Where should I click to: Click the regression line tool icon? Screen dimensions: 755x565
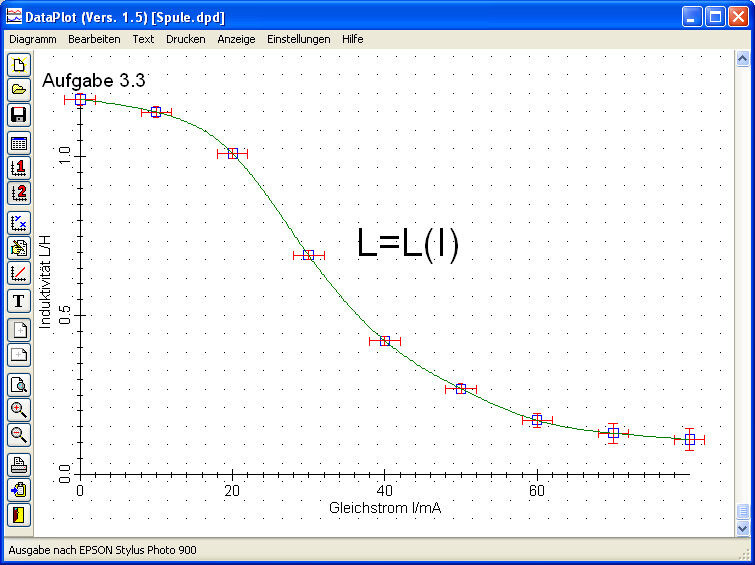(19, 273)
